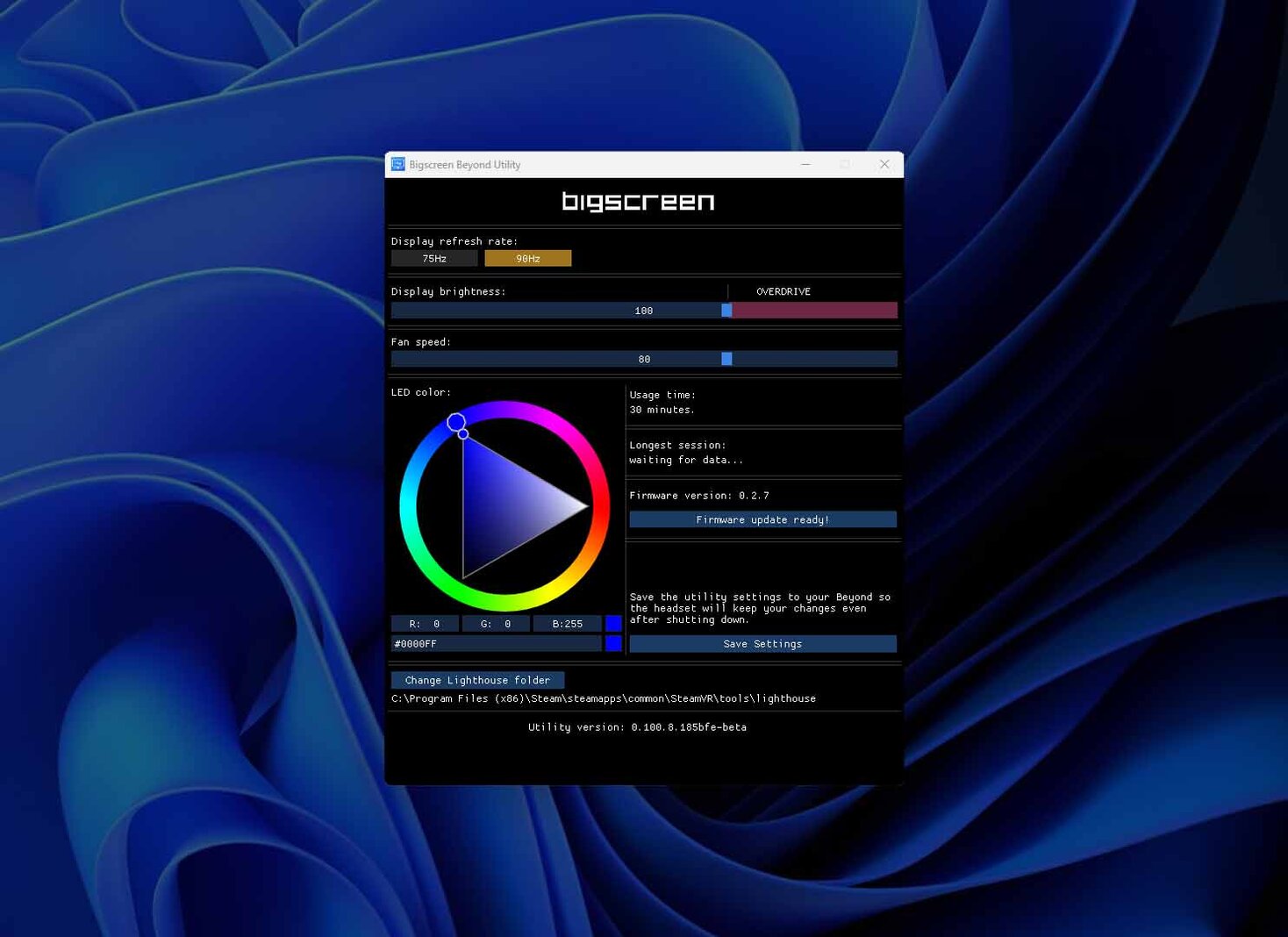Image resolution: width=1288 pixels, height=937 pixels.
Task: Click the hue selector circle on color ring
Action: [456, 423]
